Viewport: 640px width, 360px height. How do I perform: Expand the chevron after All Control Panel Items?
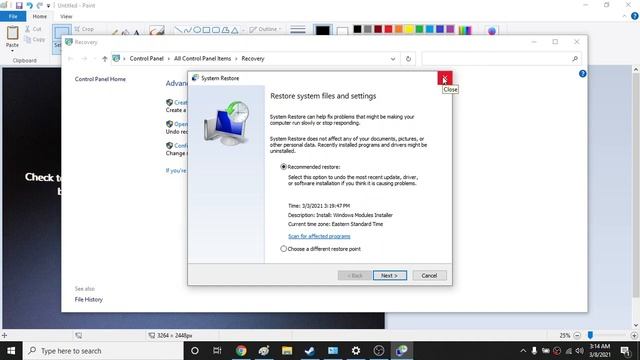click(236, 59)
